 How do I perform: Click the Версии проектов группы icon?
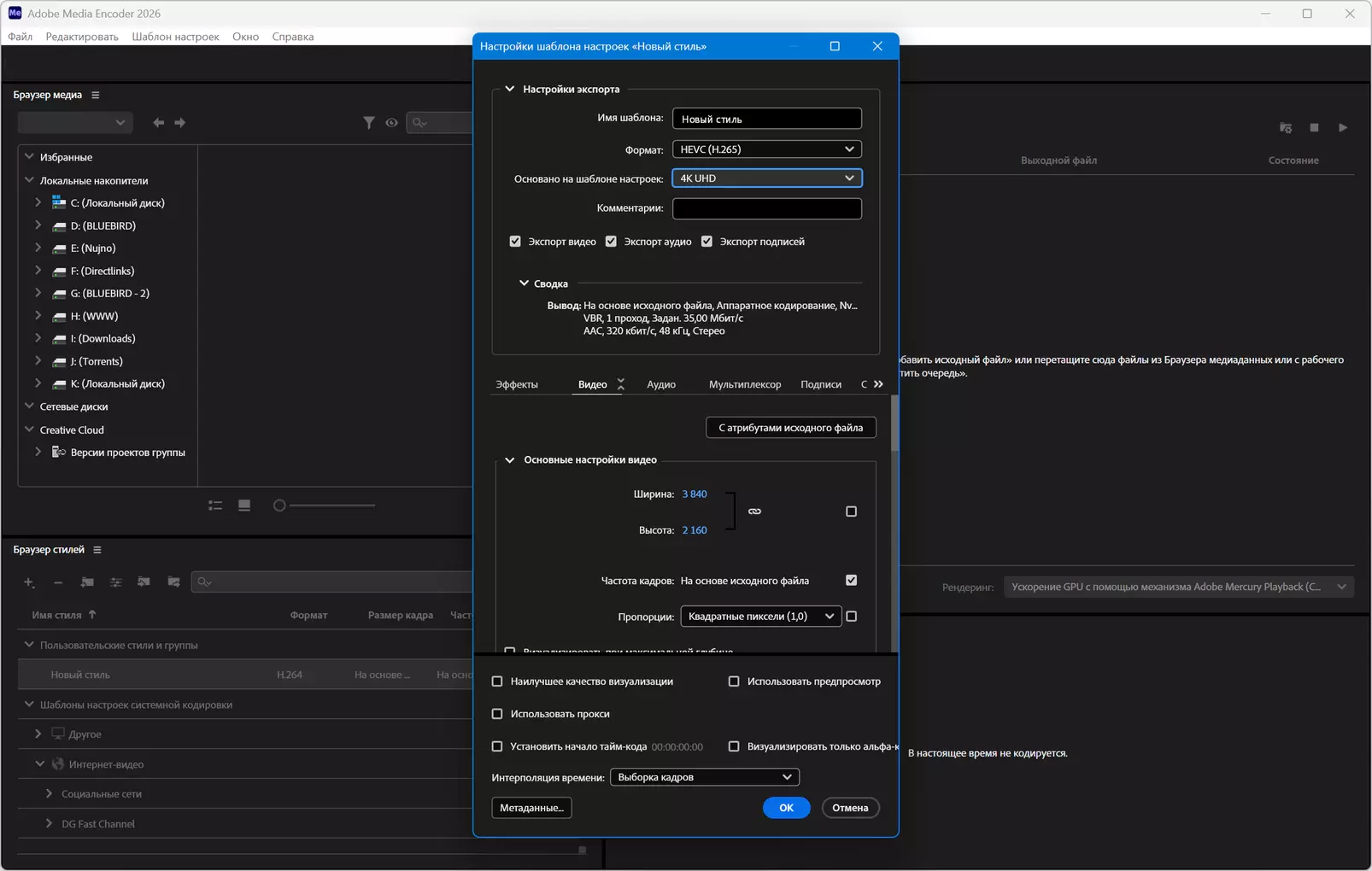pos(59,452)
